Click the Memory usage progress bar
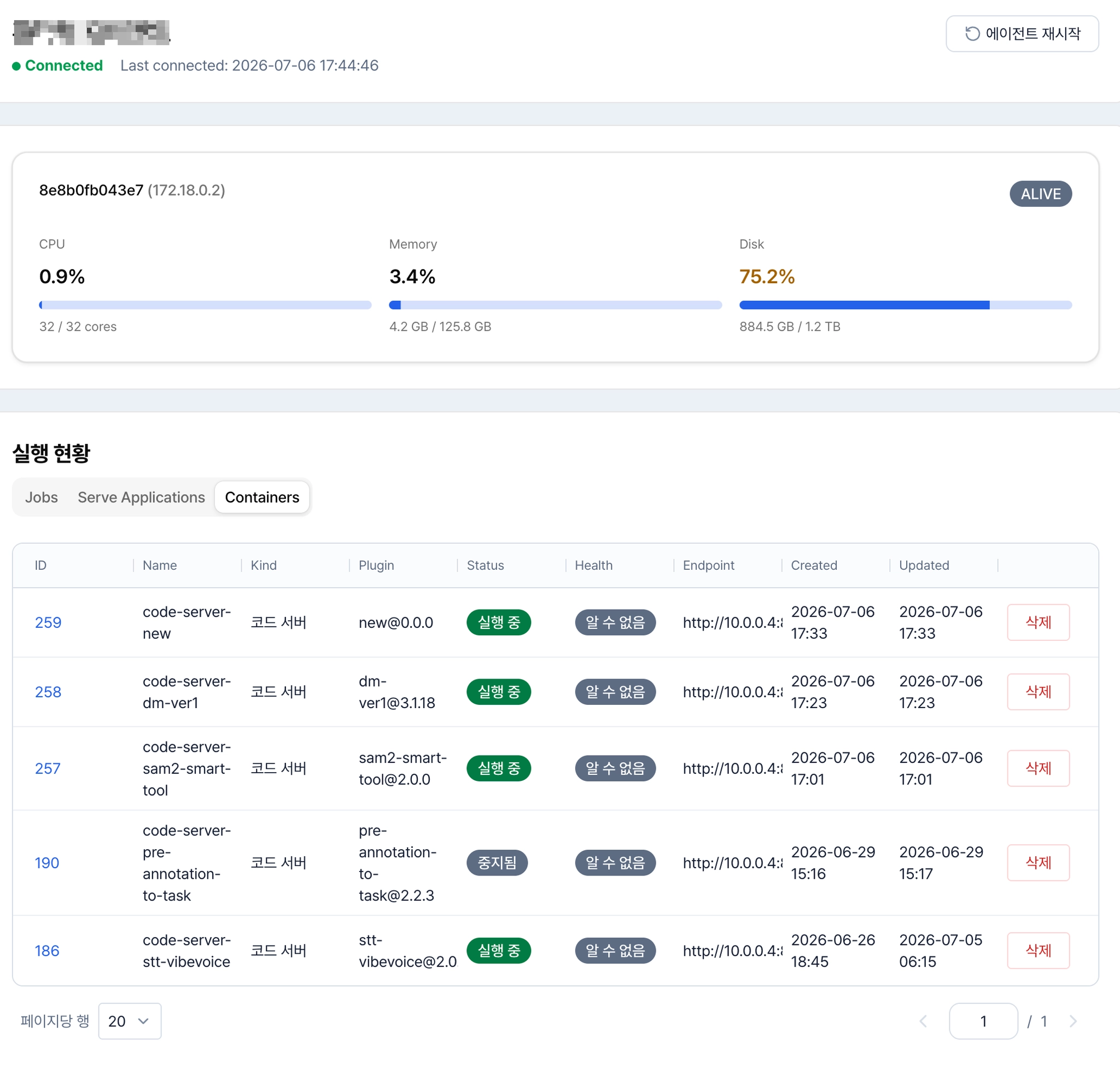The width and height of the screenshot is (1120, 1069). point(555,305)
